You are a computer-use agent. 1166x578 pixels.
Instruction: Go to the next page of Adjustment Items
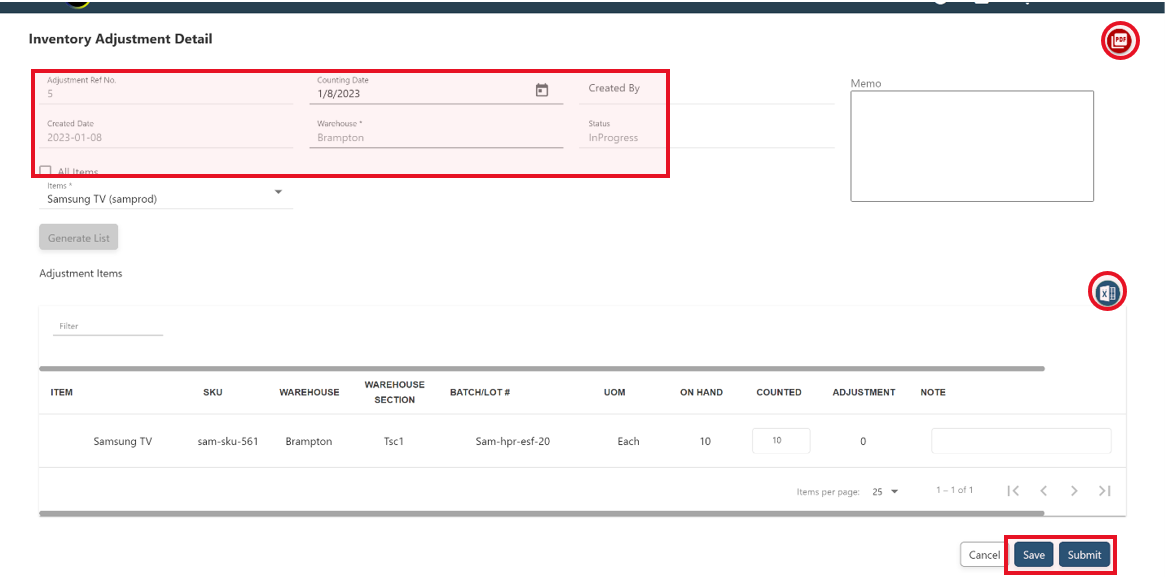[x=1074, y=490]
